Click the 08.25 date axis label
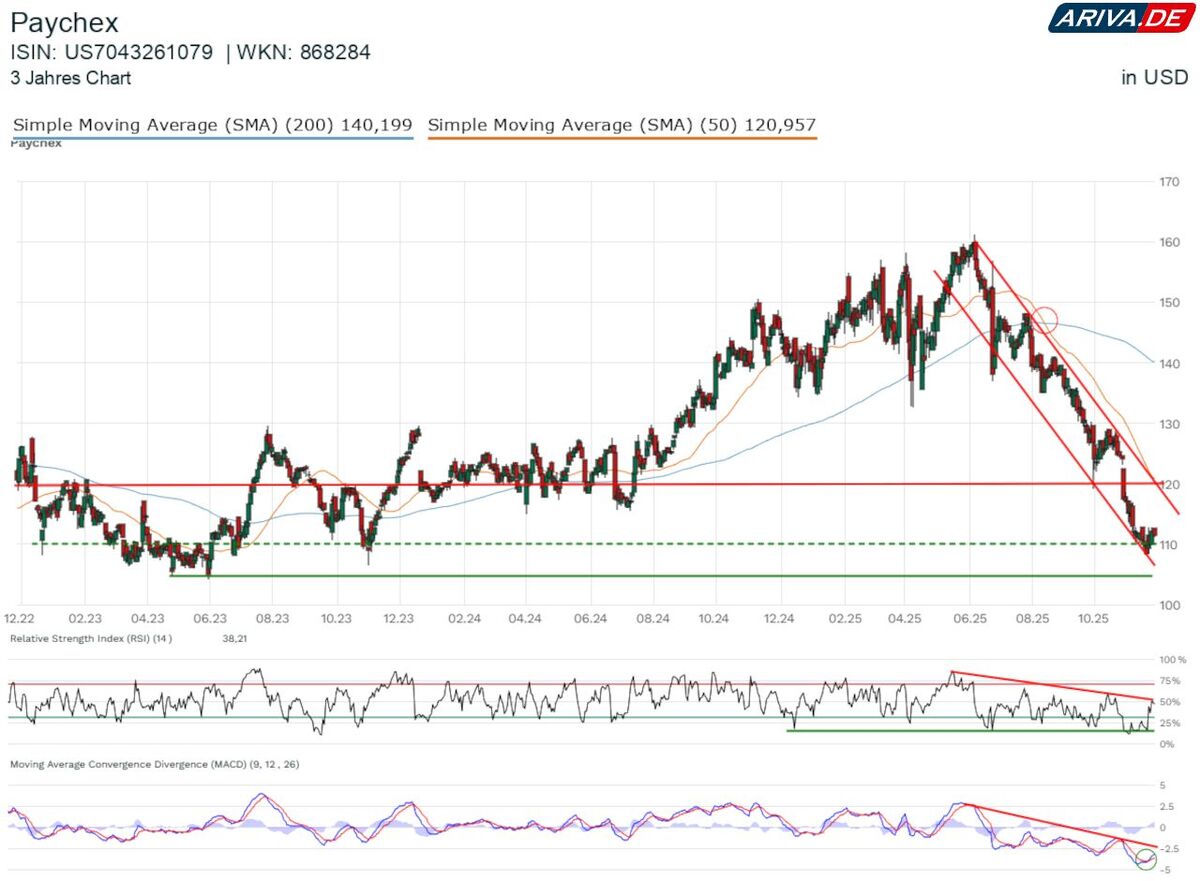The height and width of the screenshot is (881, 1200). coord(1031,620)
